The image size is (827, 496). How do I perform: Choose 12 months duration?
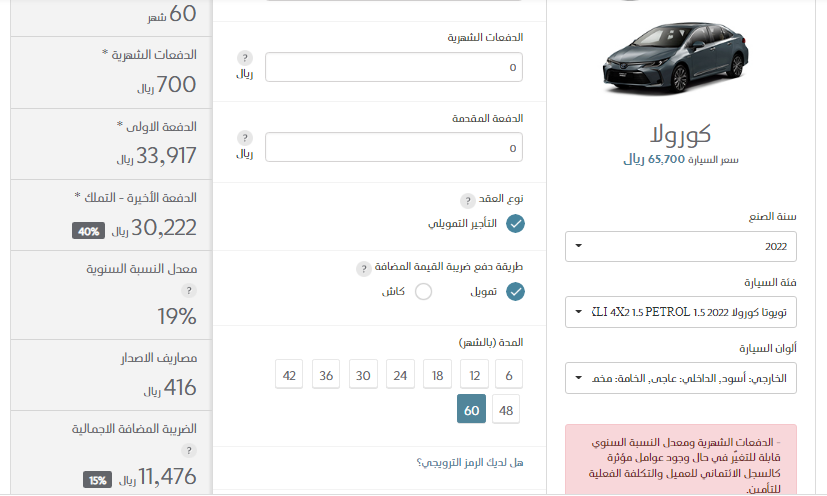[x=474, y=375]
